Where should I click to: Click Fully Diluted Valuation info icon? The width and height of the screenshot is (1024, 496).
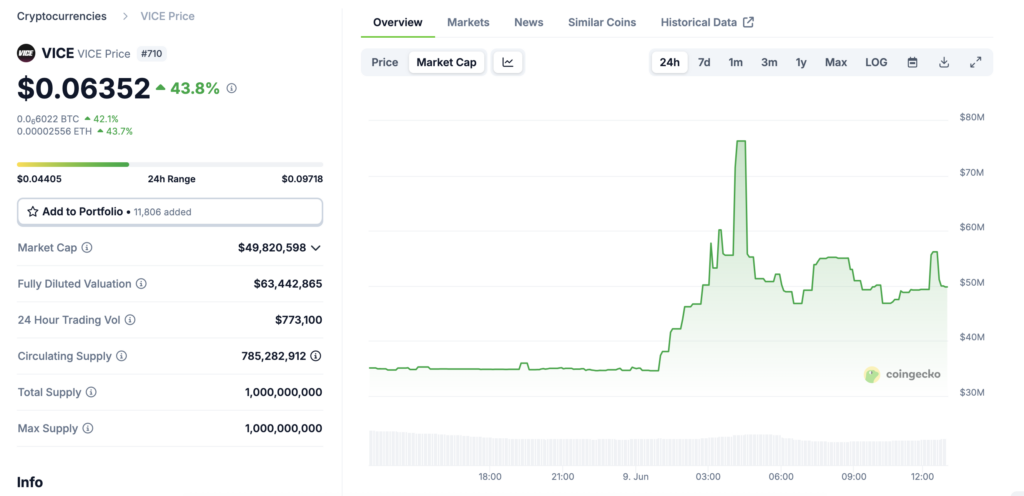[141, 284]
